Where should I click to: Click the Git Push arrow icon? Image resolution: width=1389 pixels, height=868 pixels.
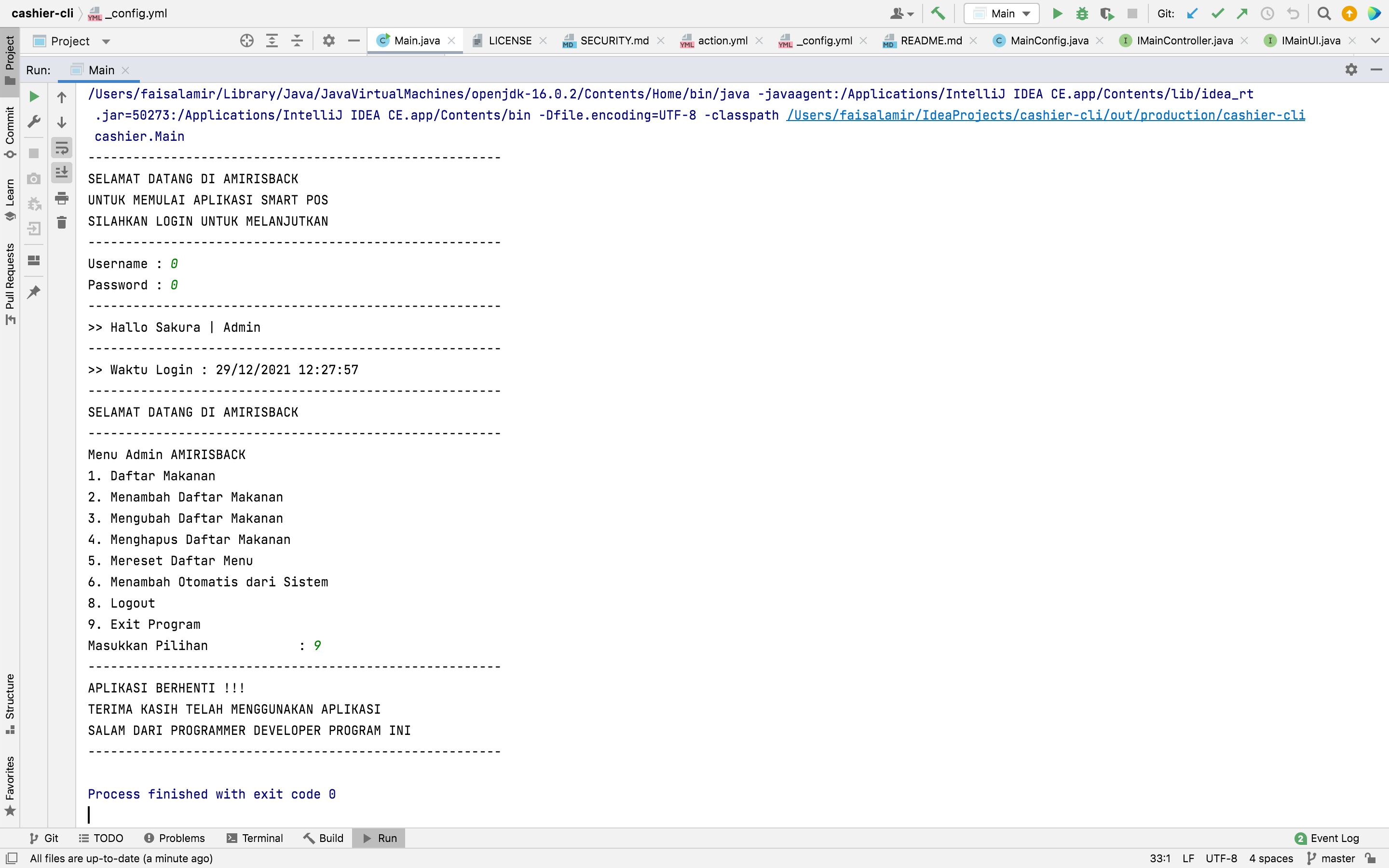pyautogui.click(x=1242, y=14)
